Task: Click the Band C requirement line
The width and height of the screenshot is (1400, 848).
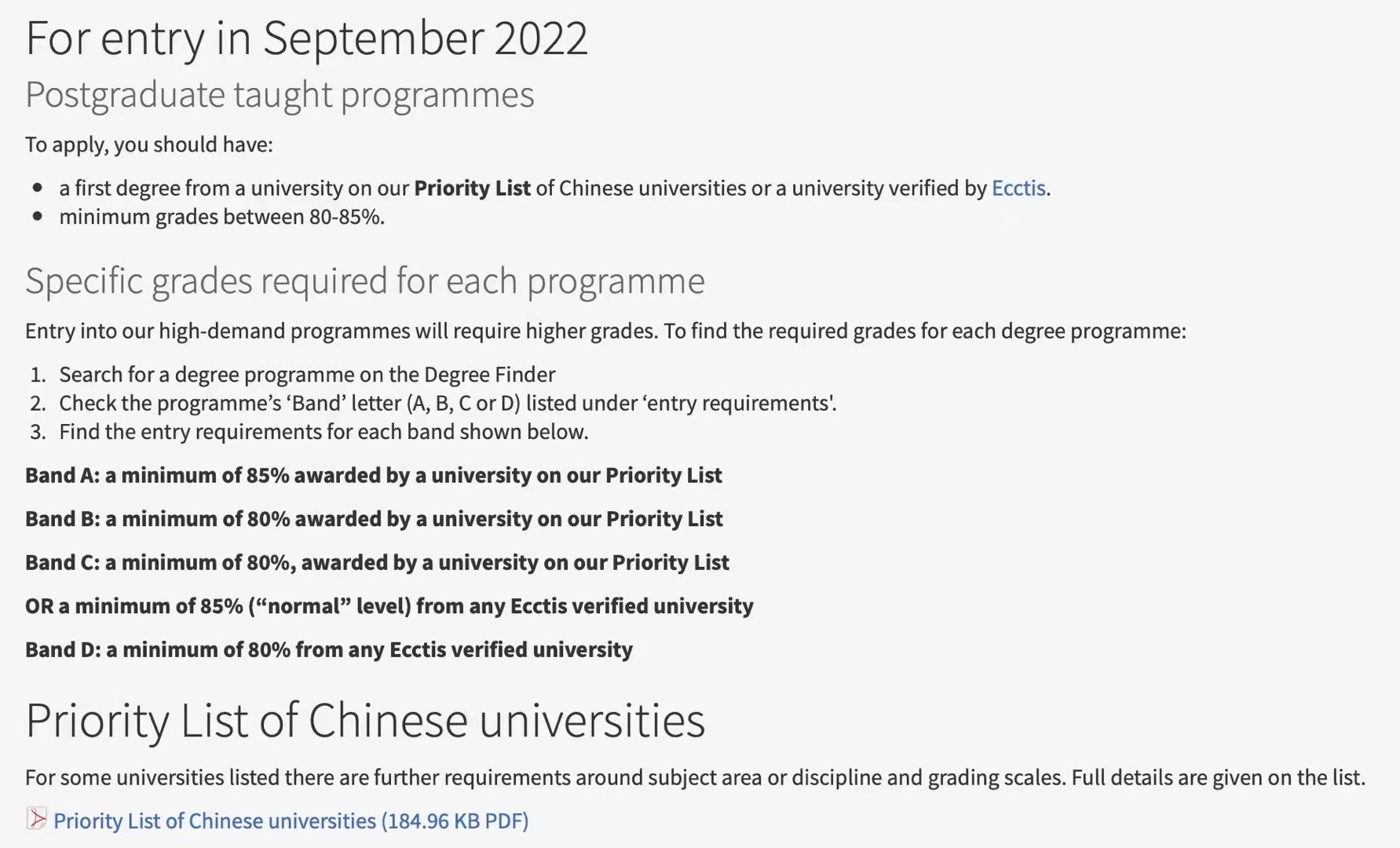Action: [377, 563]
